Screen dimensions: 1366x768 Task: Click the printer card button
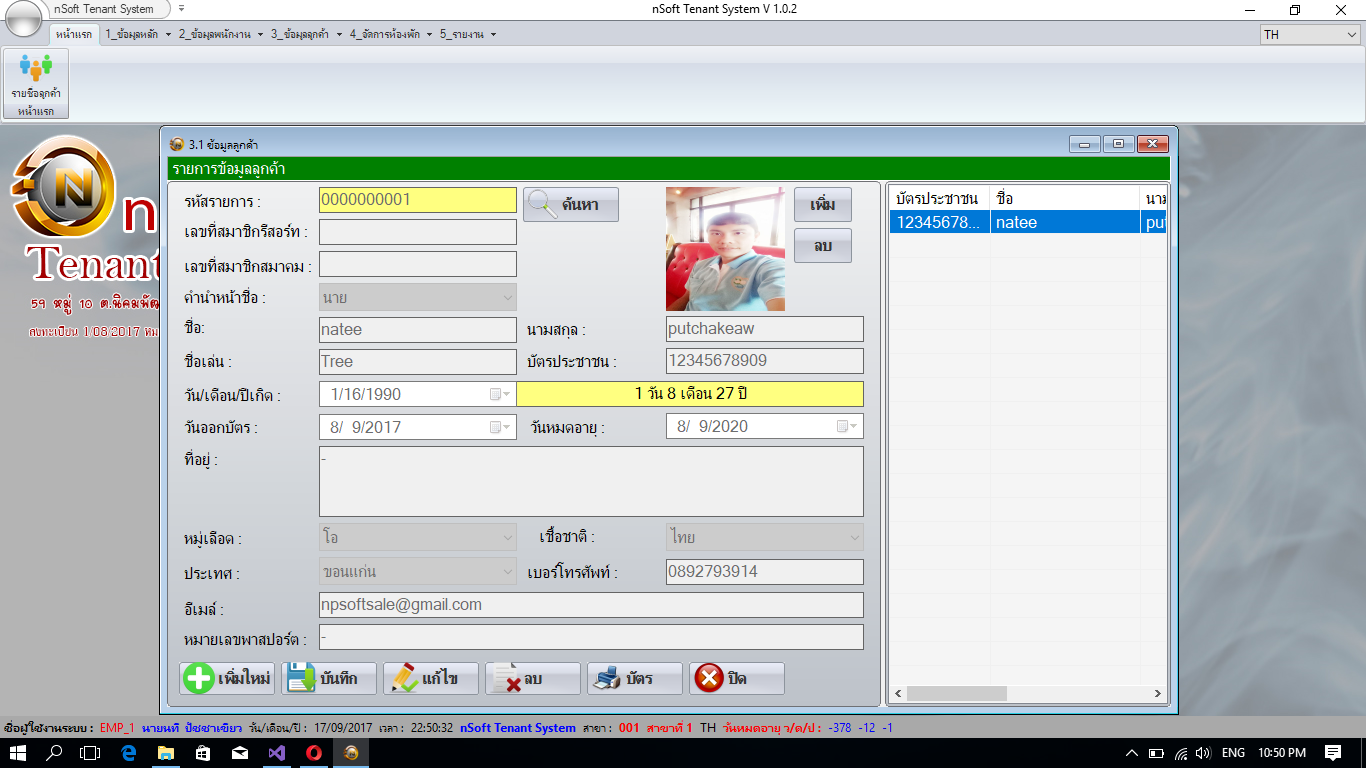(635, 678)
